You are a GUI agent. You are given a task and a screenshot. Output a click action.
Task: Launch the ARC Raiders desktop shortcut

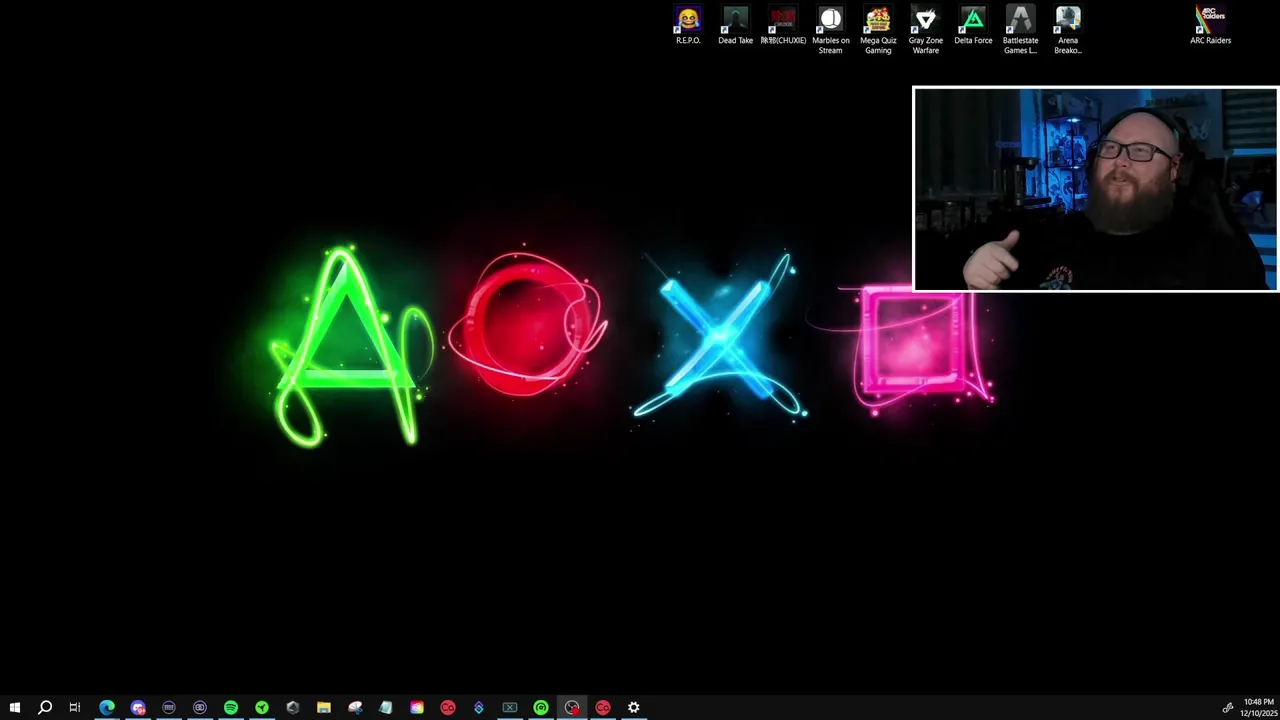coord(1210,25)
